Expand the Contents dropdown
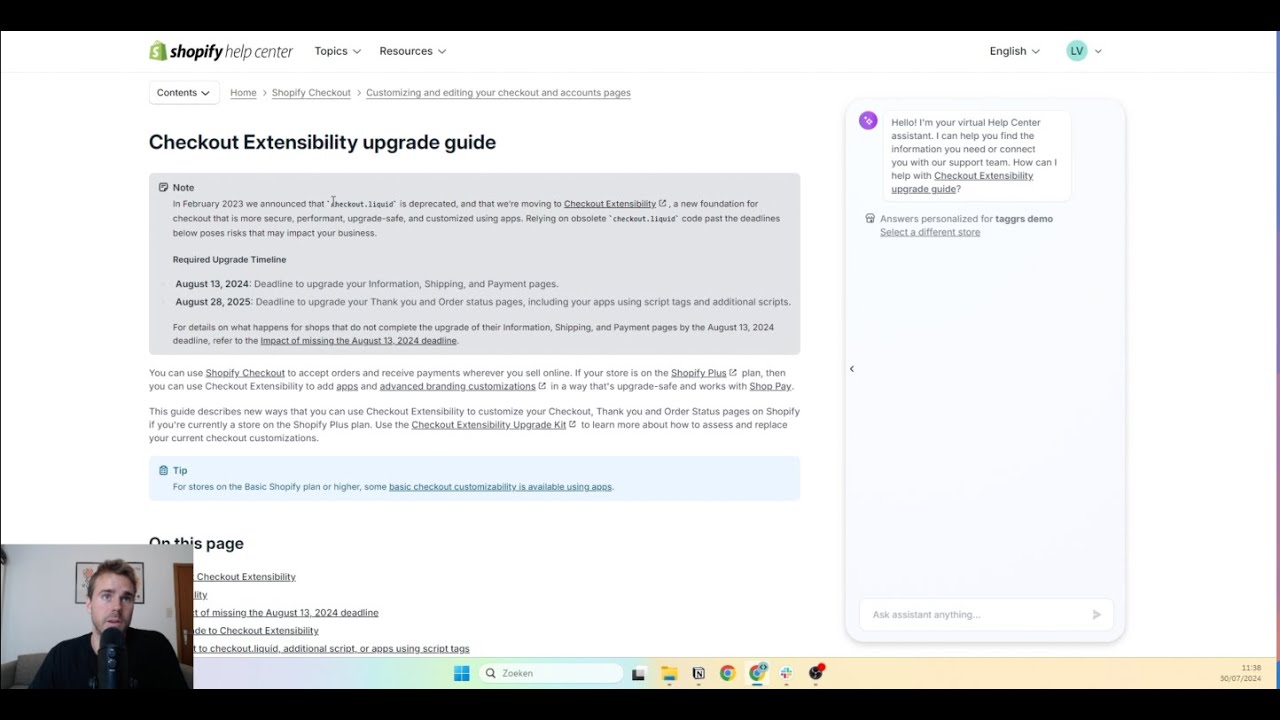The image size is (1280, 720). [x=183, y=92]
